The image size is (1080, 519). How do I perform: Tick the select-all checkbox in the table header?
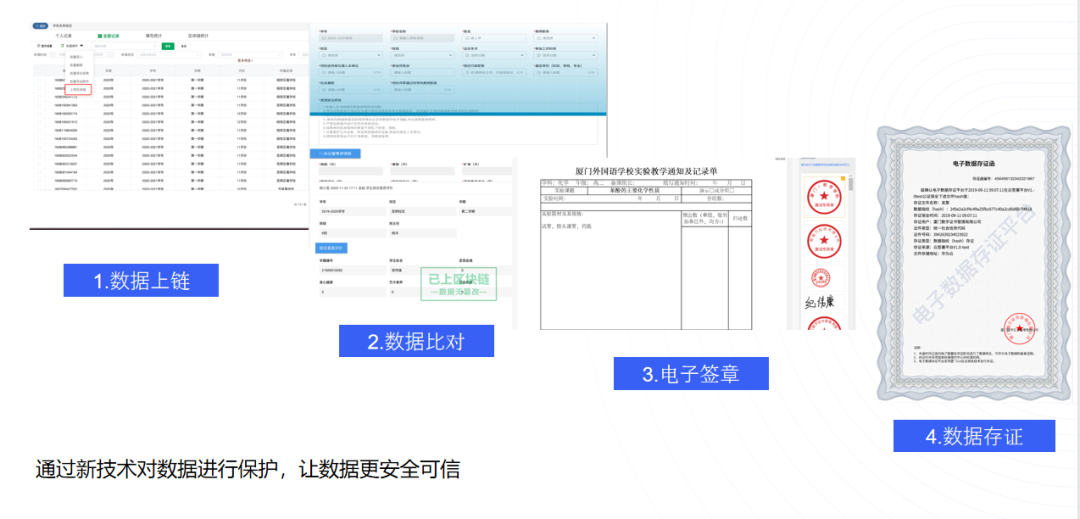point(39,71)
